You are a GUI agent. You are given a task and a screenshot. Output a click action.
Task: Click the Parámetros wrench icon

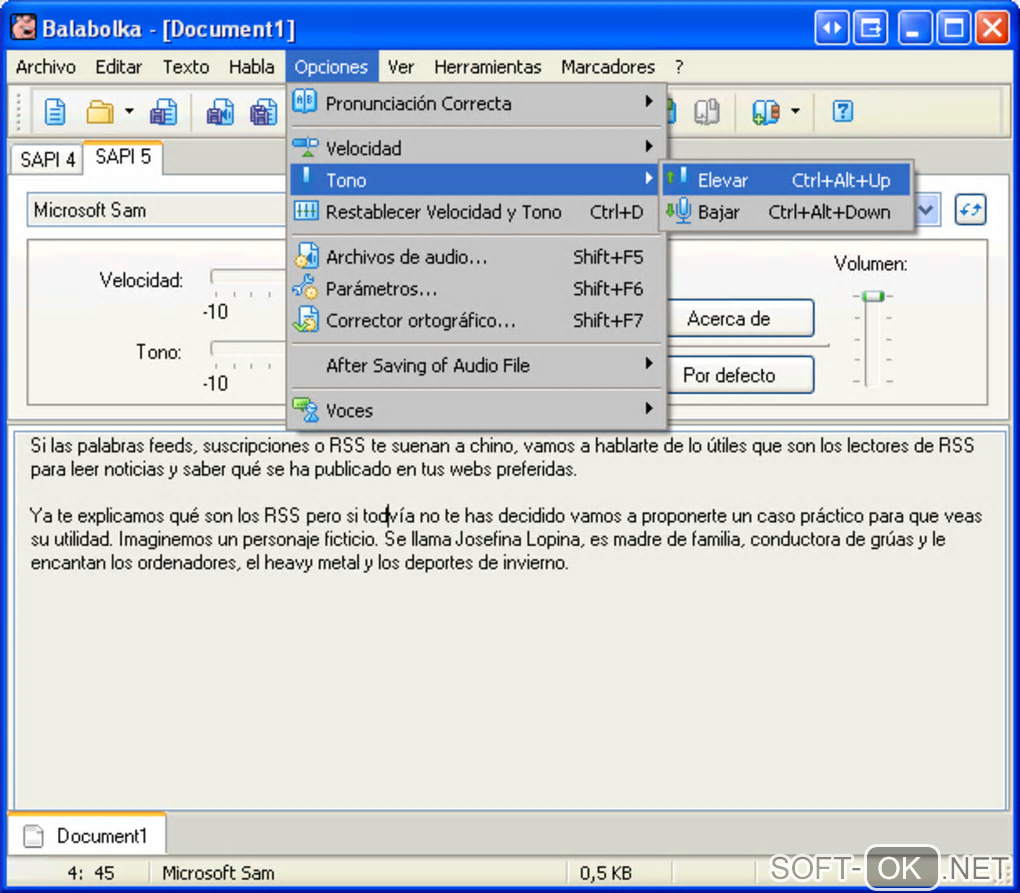(305, 287)
